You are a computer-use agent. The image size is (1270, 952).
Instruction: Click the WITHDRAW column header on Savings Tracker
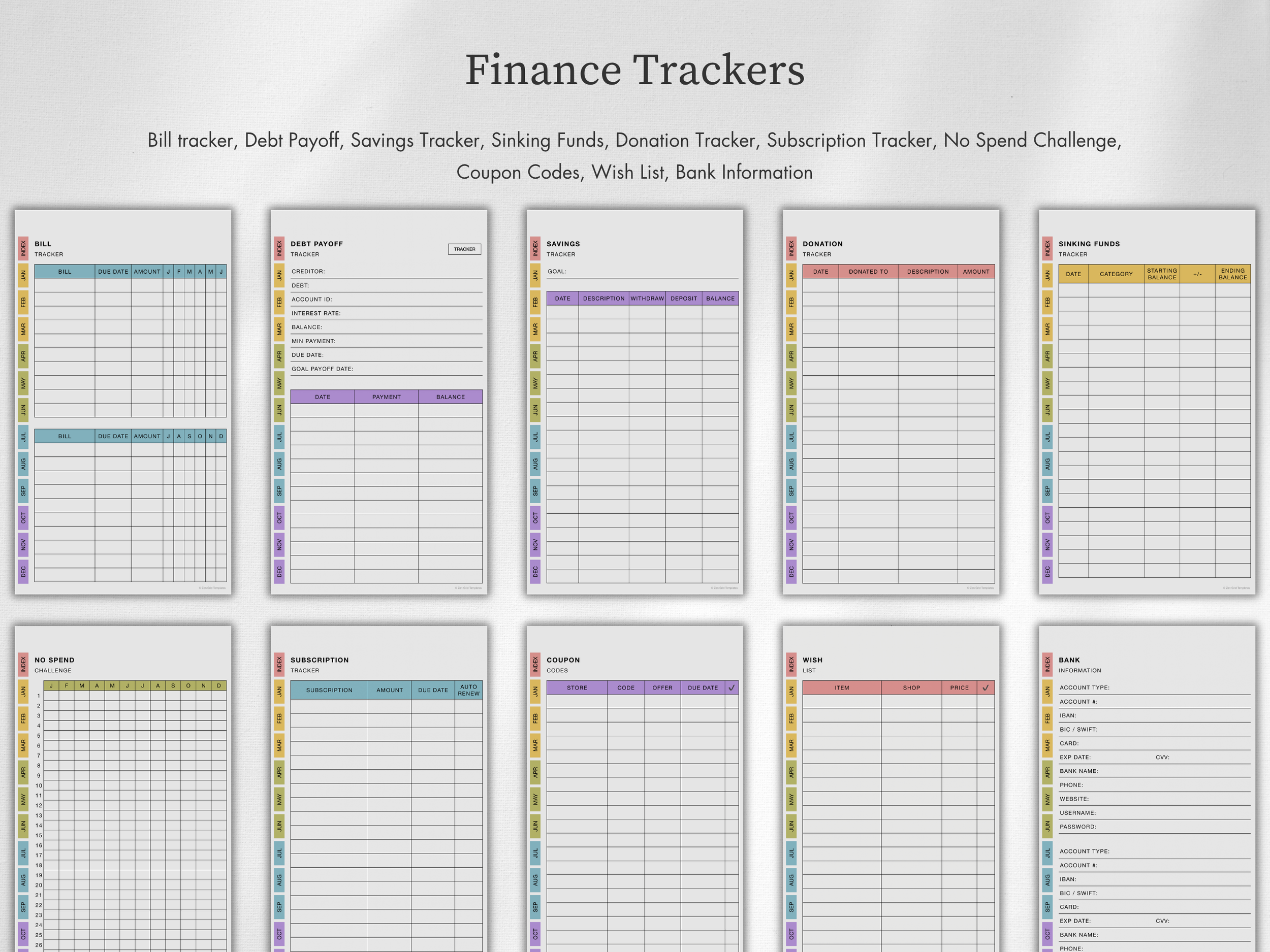[x=647, y=299]
